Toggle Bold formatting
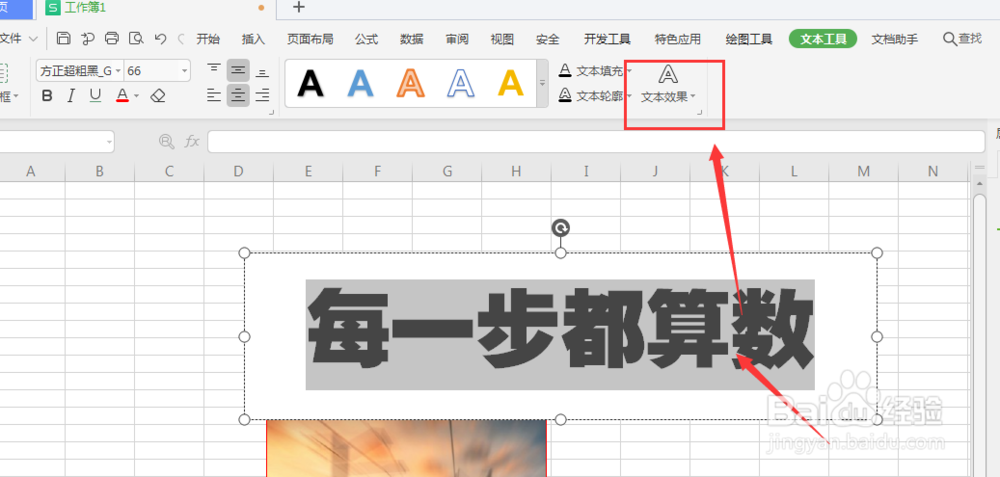The height and width of the screenshot is (477, 1000). (47, 96)
